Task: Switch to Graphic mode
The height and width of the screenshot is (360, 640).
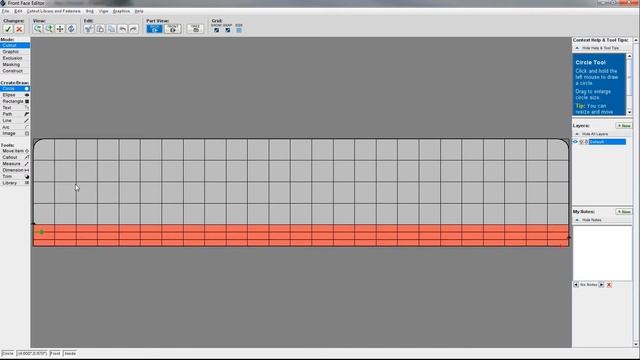Action: [x=15, y=52]
